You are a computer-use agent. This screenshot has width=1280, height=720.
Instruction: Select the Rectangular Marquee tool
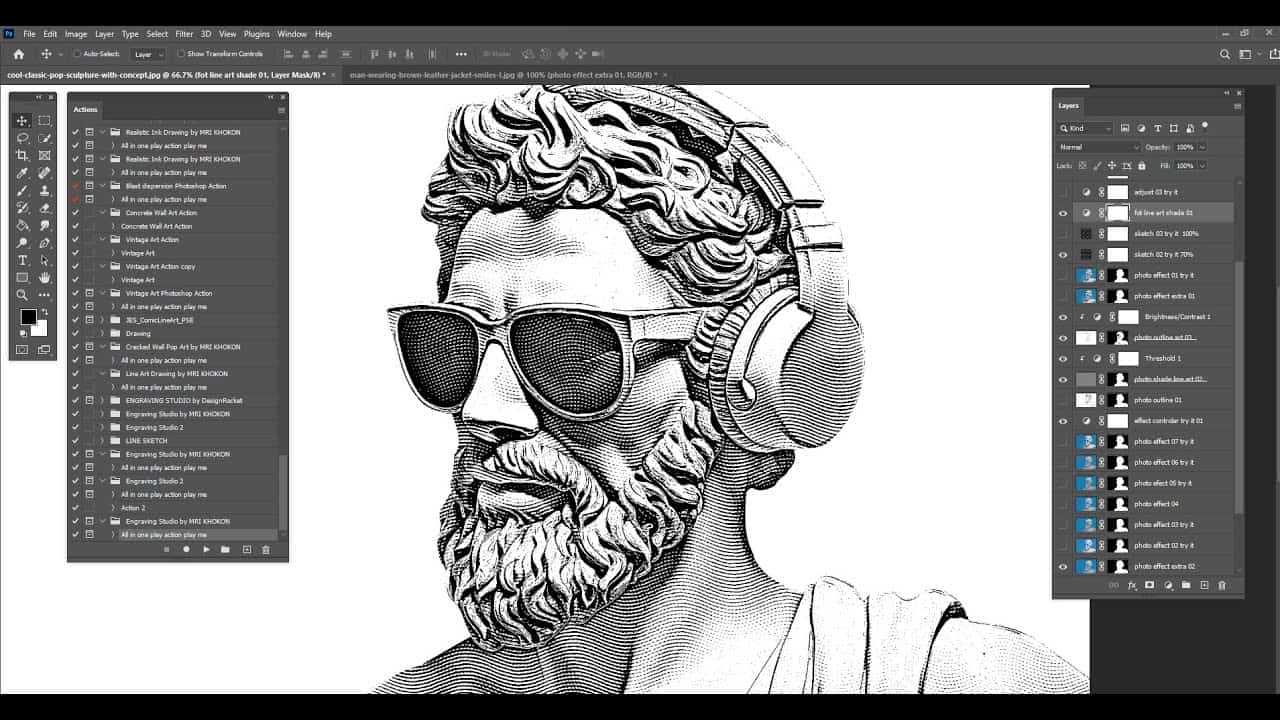(x=44, y=121)
